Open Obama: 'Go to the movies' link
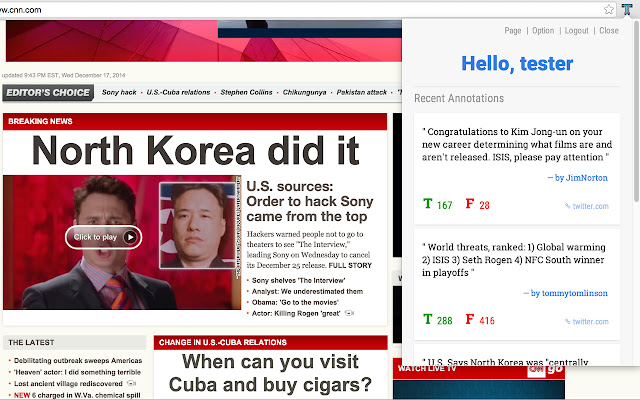Image resolution: width=640 pixels, height=400 pixels. tap(295, 302)
